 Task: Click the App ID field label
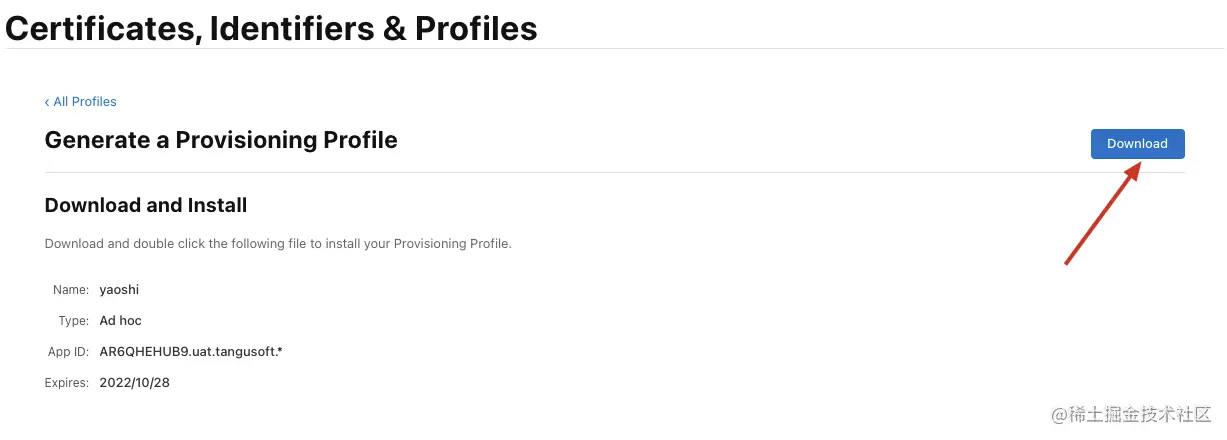(68, 352)
